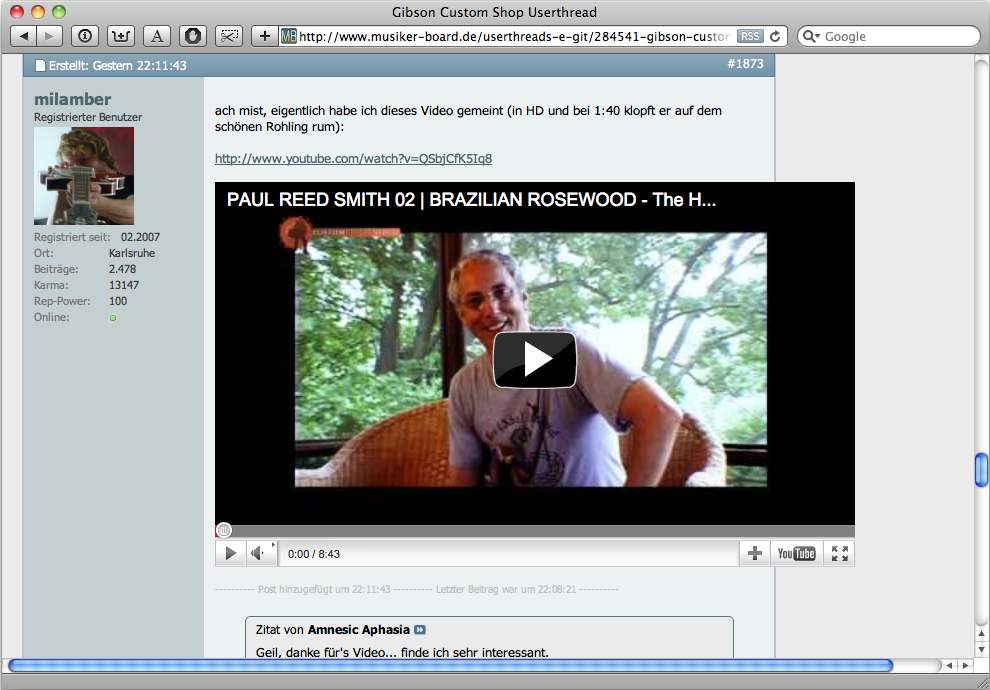Click the scissors web clip toolbar icon

(x=229, y=36)
